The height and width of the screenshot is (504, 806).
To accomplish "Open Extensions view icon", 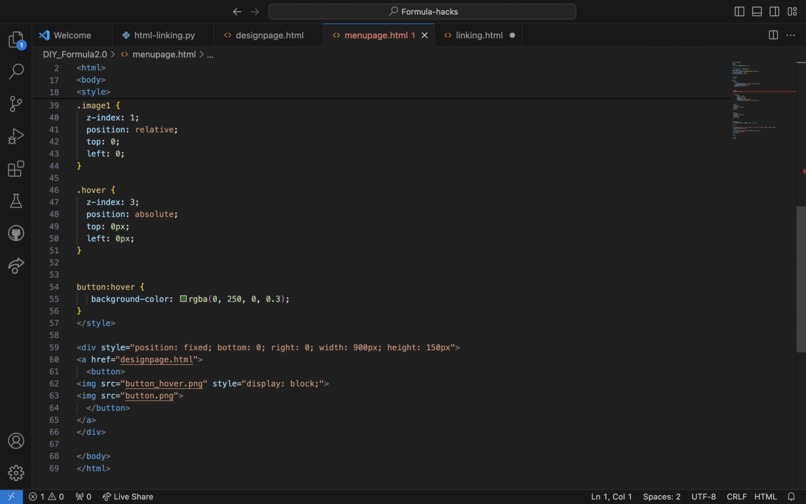I will point(16,169).
